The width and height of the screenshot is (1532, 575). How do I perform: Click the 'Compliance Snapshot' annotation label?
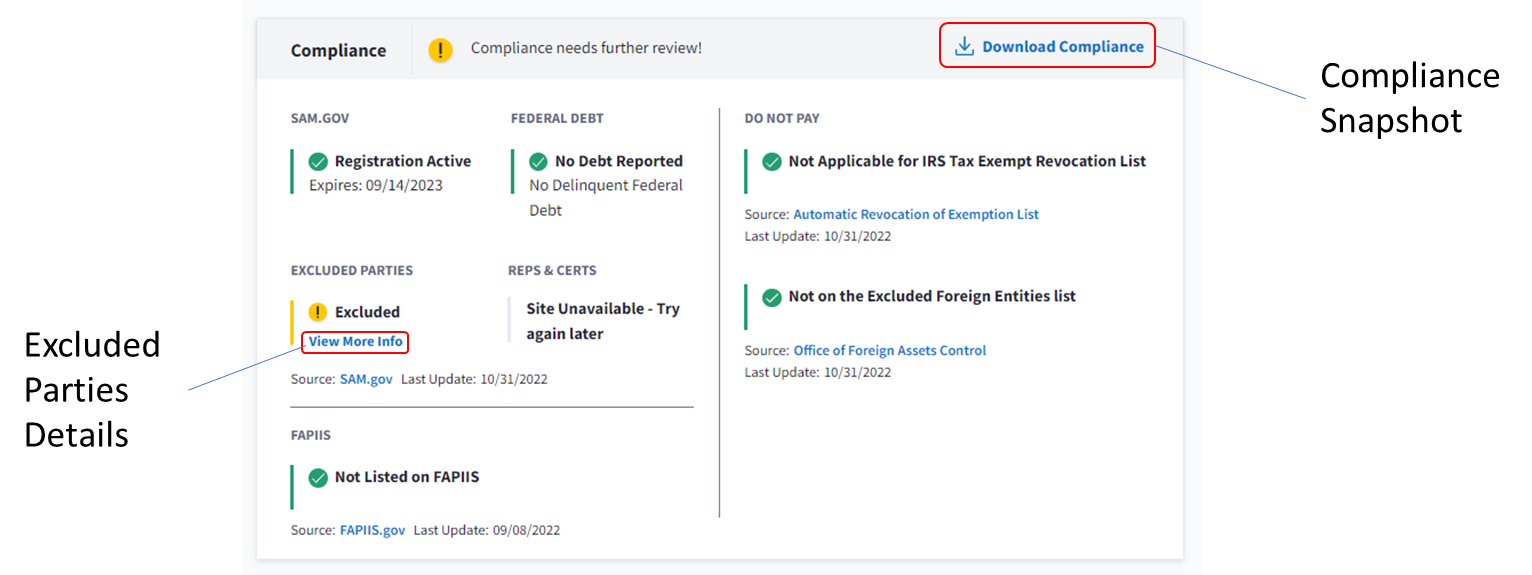[1409, 98]
